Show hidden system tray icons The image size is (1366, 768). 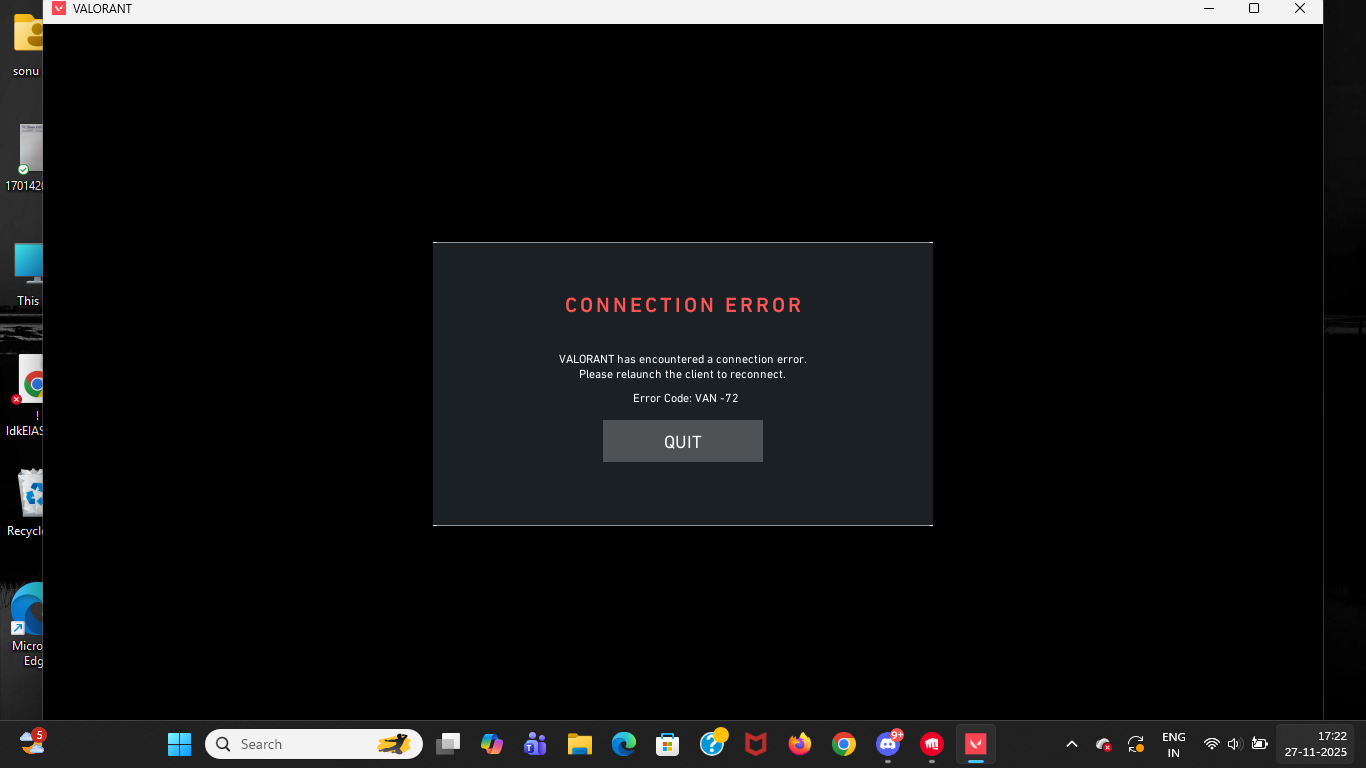click(1072, 744)
